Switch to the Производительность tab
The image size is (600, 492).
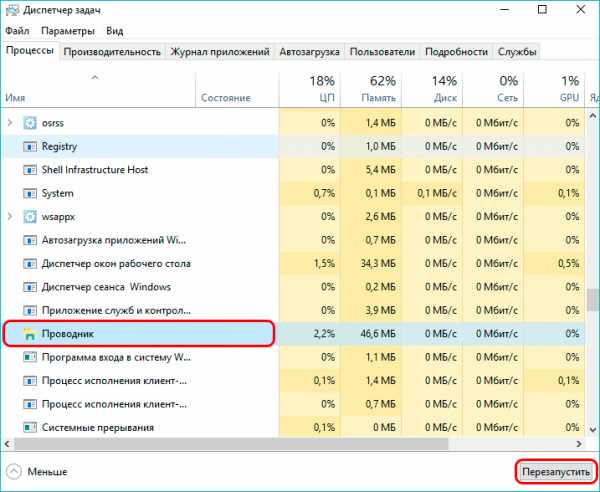[x=112, y=52]
